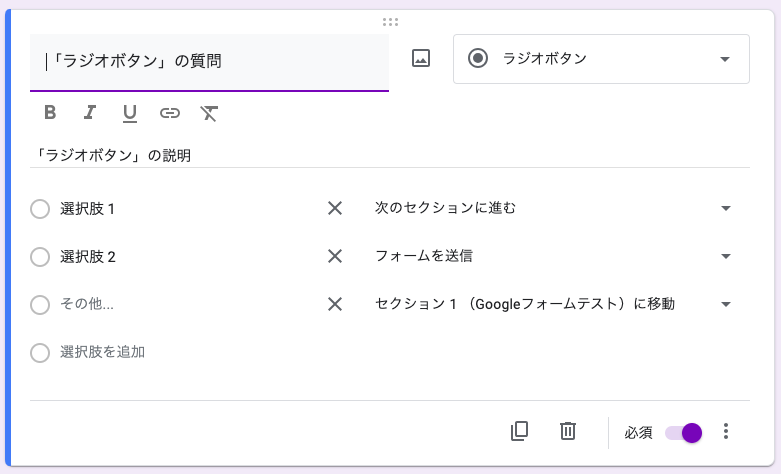
Task: Apply italic formatting to question
Action: tap(90, 113)
